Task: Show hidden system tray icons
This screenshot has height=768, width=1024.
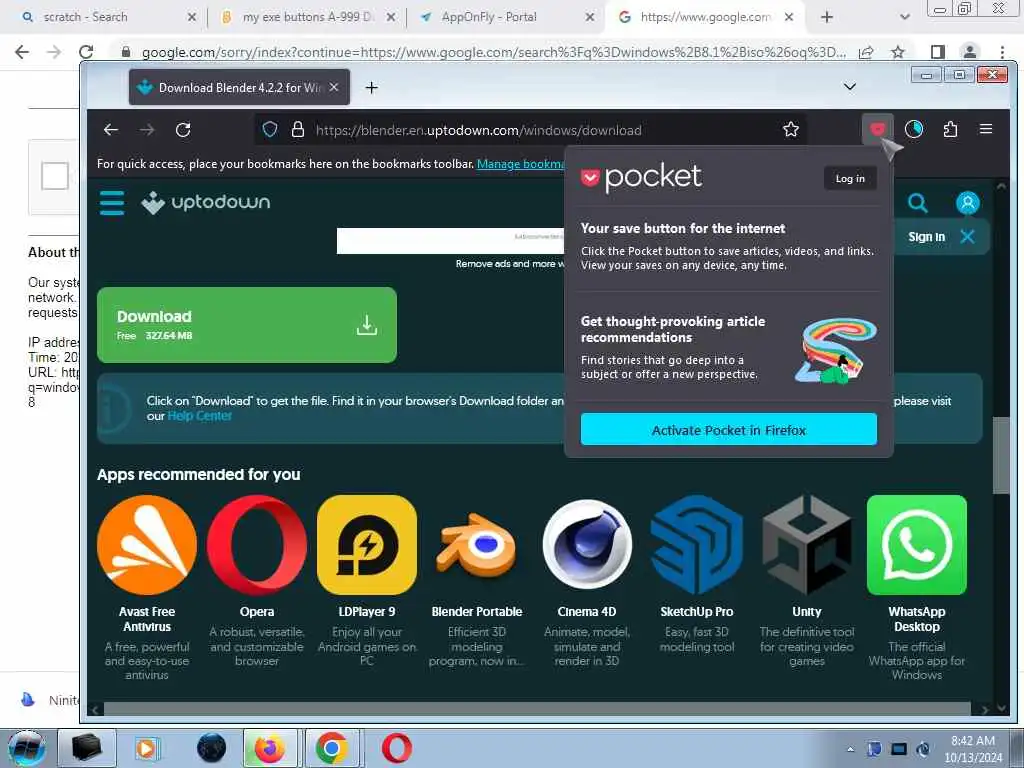Action: tap(850, 749)
